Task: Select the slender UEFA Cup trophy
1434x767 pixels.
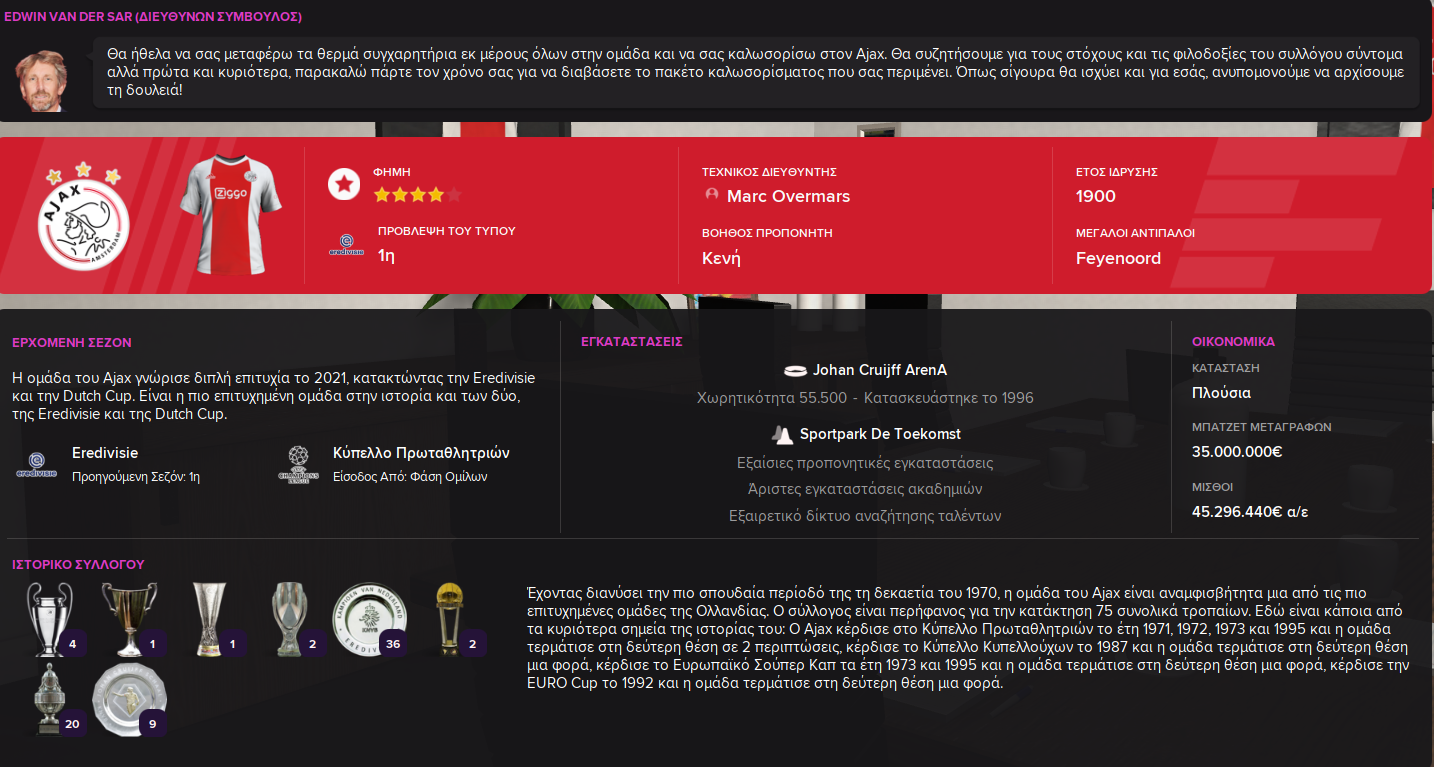Action: pos(209,618)
